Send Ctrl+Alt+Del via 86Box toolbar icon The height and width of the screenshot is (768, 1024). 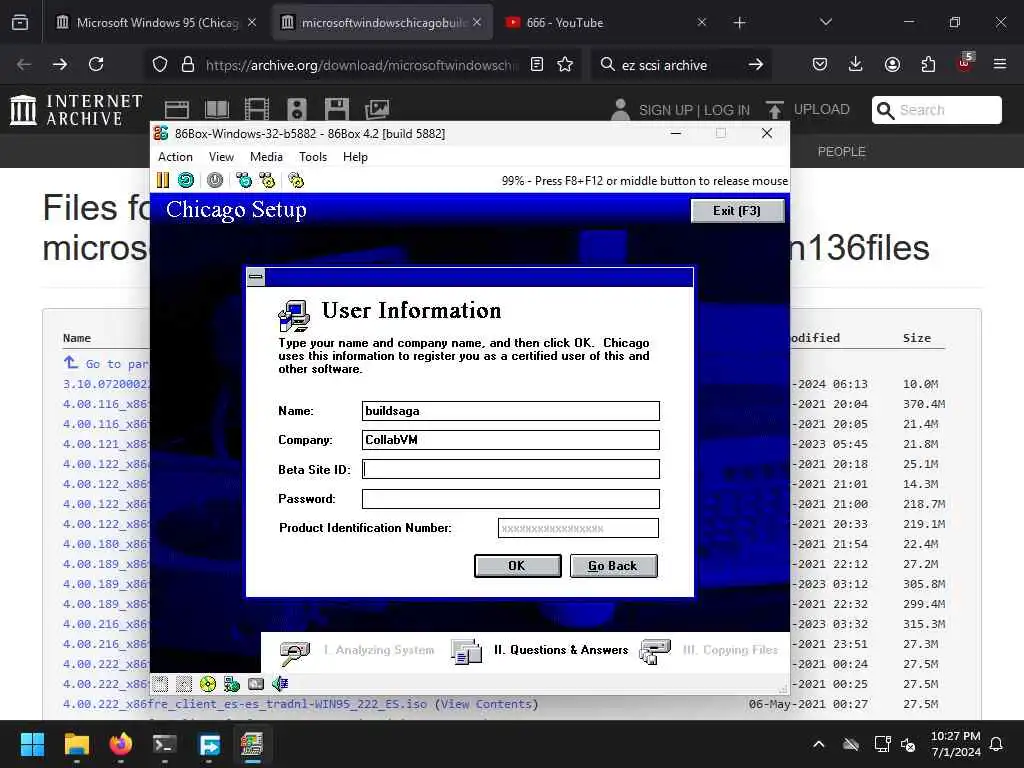tap(244, 180)
